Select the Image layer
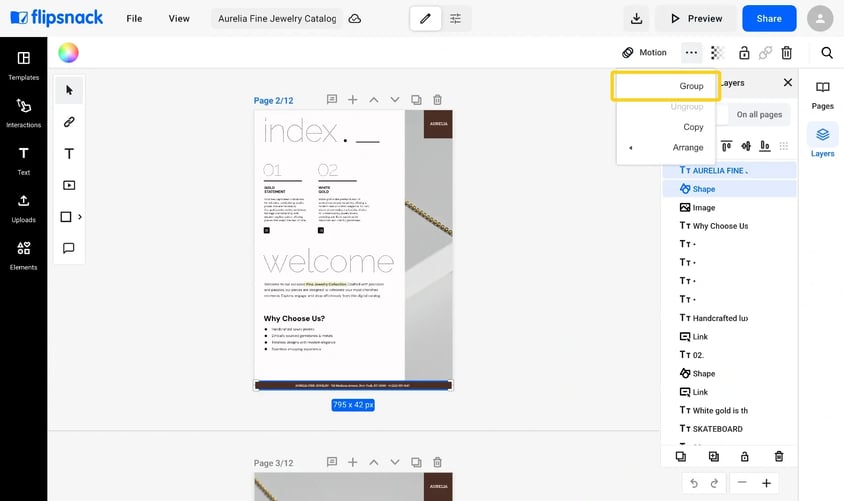844x501 pixels. (x=729, y=208)
